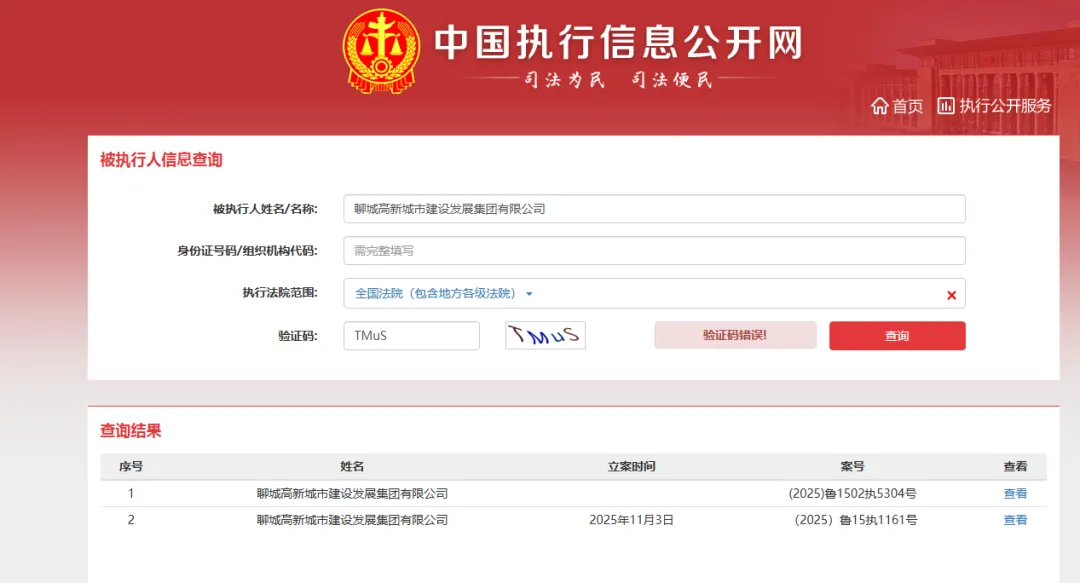1080x583 pixels.
Task: Click the 被执行人信息查询 heading
Action: [x=161, y=160]
